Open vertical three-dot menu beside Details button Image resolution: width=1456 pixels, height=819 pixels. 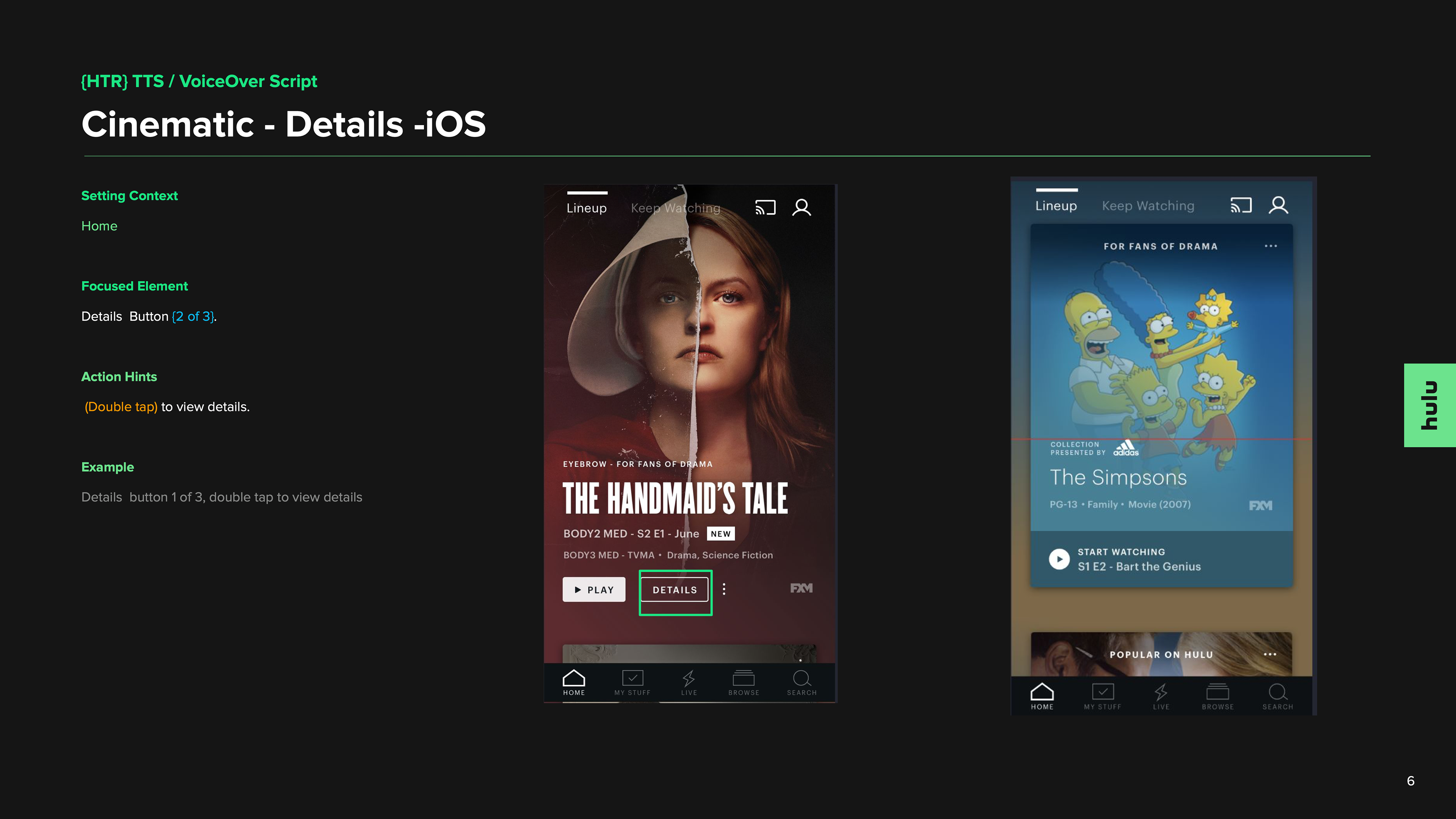724,589
